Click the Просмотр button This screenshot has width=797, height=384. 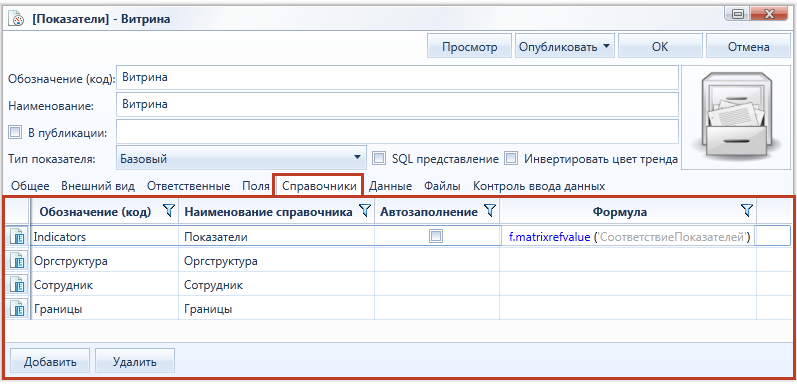click(469, 47)
